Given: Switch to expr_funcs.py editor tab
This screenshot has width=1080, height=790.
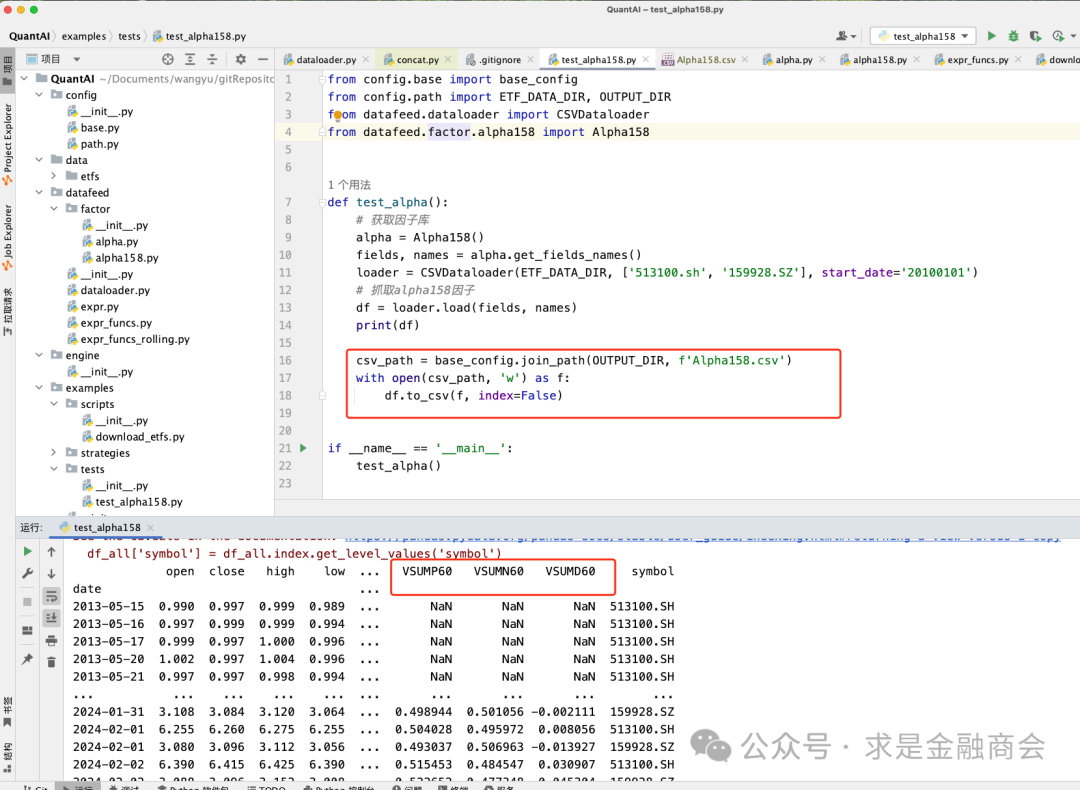Looking at the screenshot, I should [977, 60].
